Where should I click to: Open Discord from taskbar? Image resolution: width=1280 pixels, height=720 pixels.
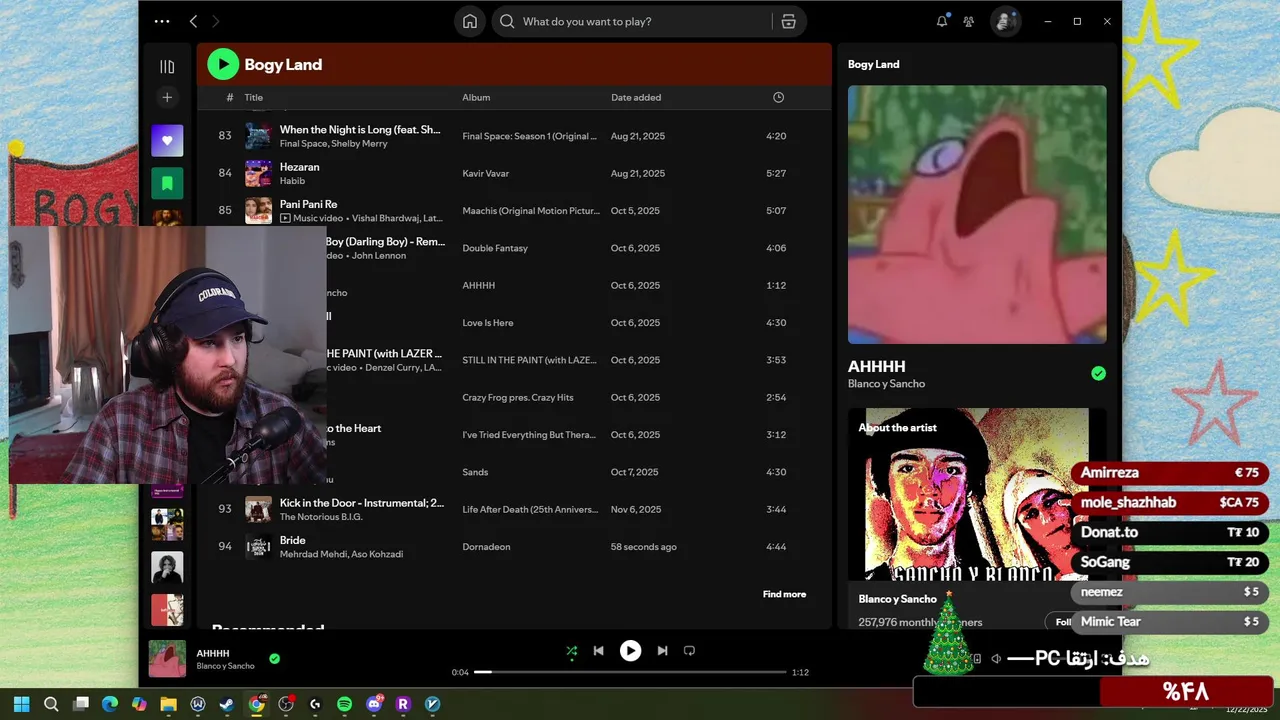click(374, 704)
